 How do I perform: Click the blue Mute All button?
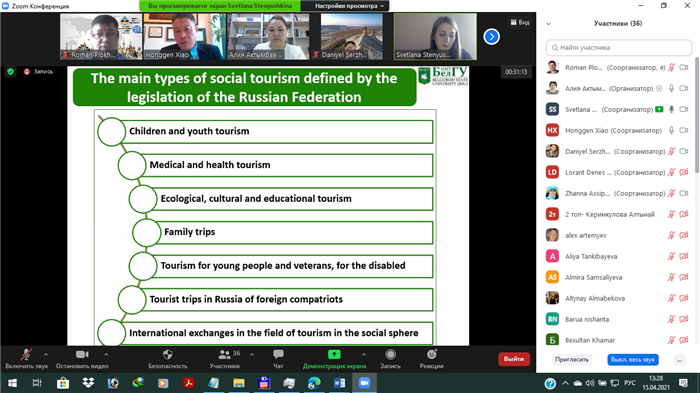633,360
